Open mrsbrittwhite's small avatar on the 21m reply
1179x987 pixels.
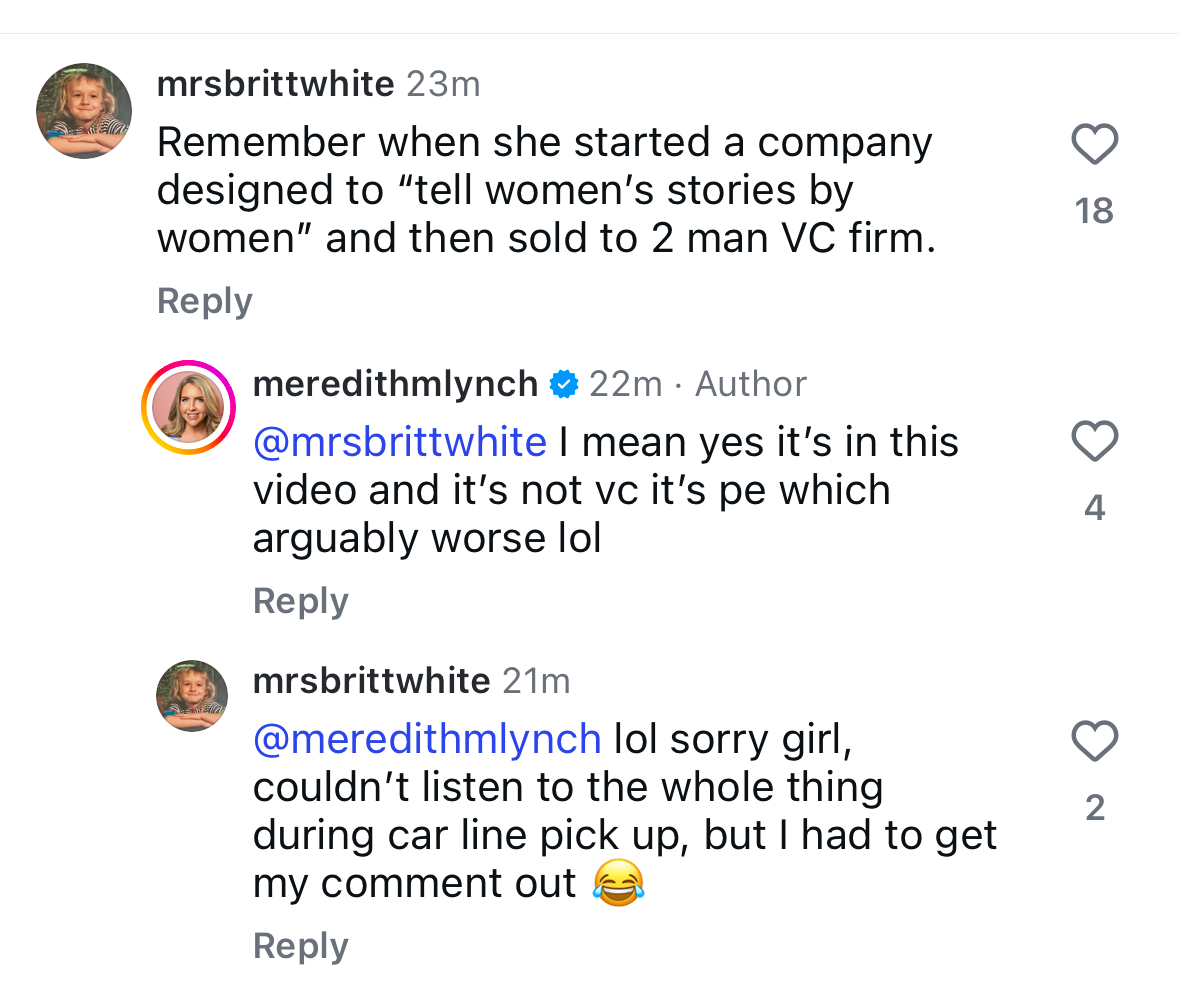pos(192,695)
